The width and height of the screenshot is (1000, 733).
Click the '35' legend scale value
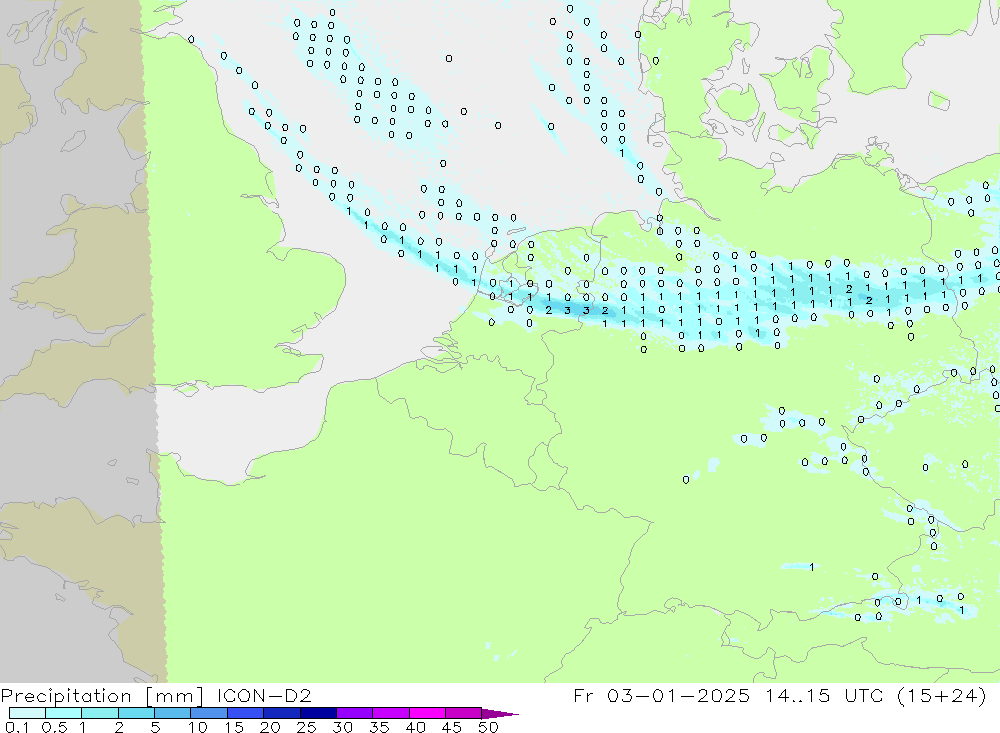click(379, 727)
